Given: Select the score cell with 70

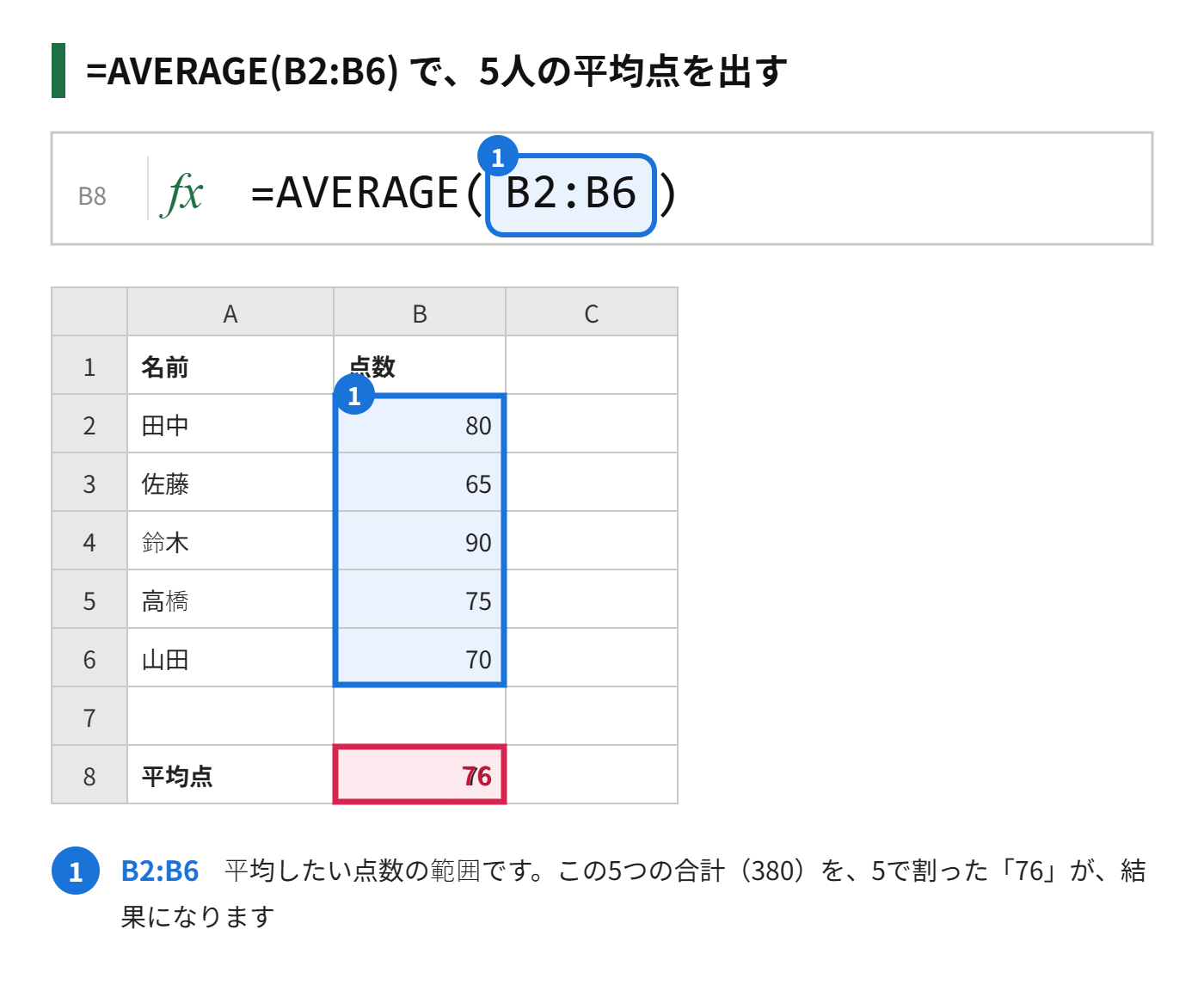Looking at the screenshot, I should (x=420, y=658).
